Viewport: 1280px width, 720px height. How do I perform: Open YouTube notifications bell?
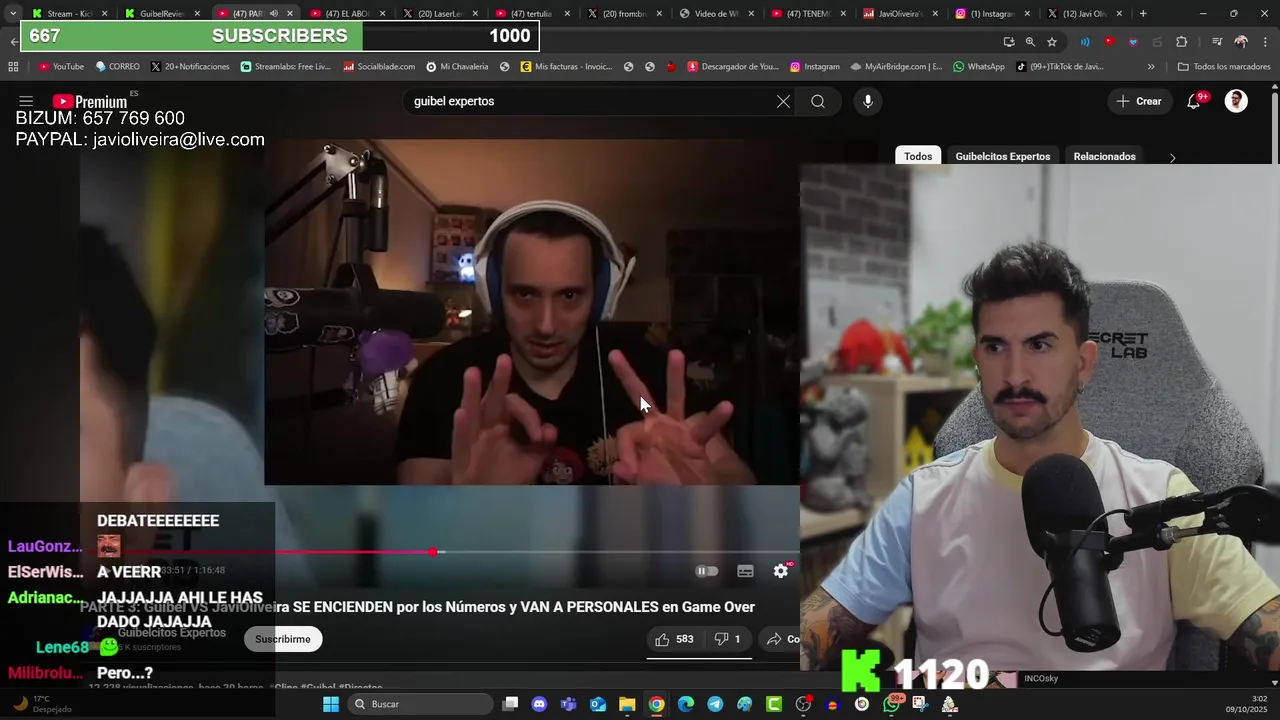pos(1194,101)
